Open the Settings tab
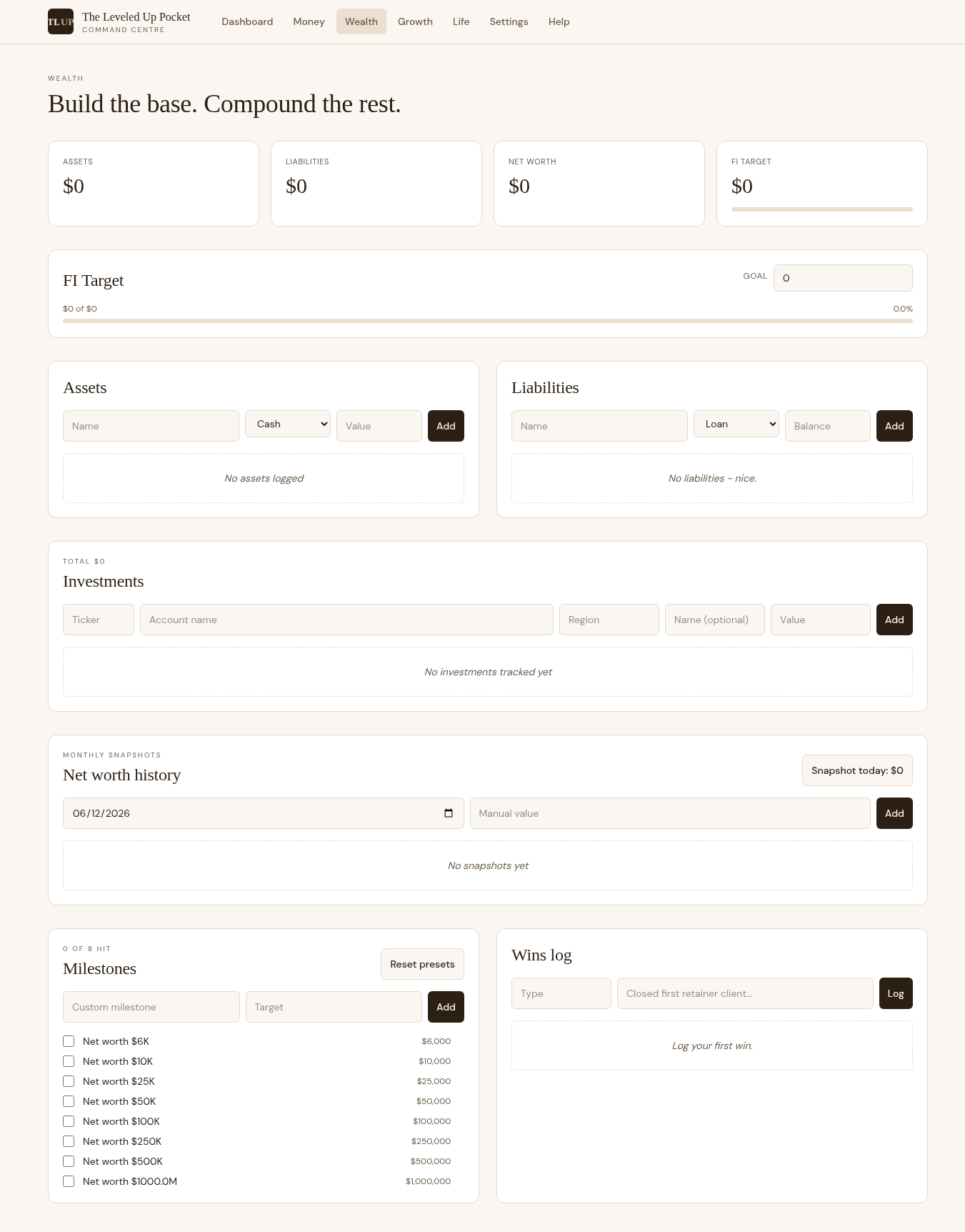This screenshot has width=965, height=1232. pyautogui.click(x=509, y=21)
